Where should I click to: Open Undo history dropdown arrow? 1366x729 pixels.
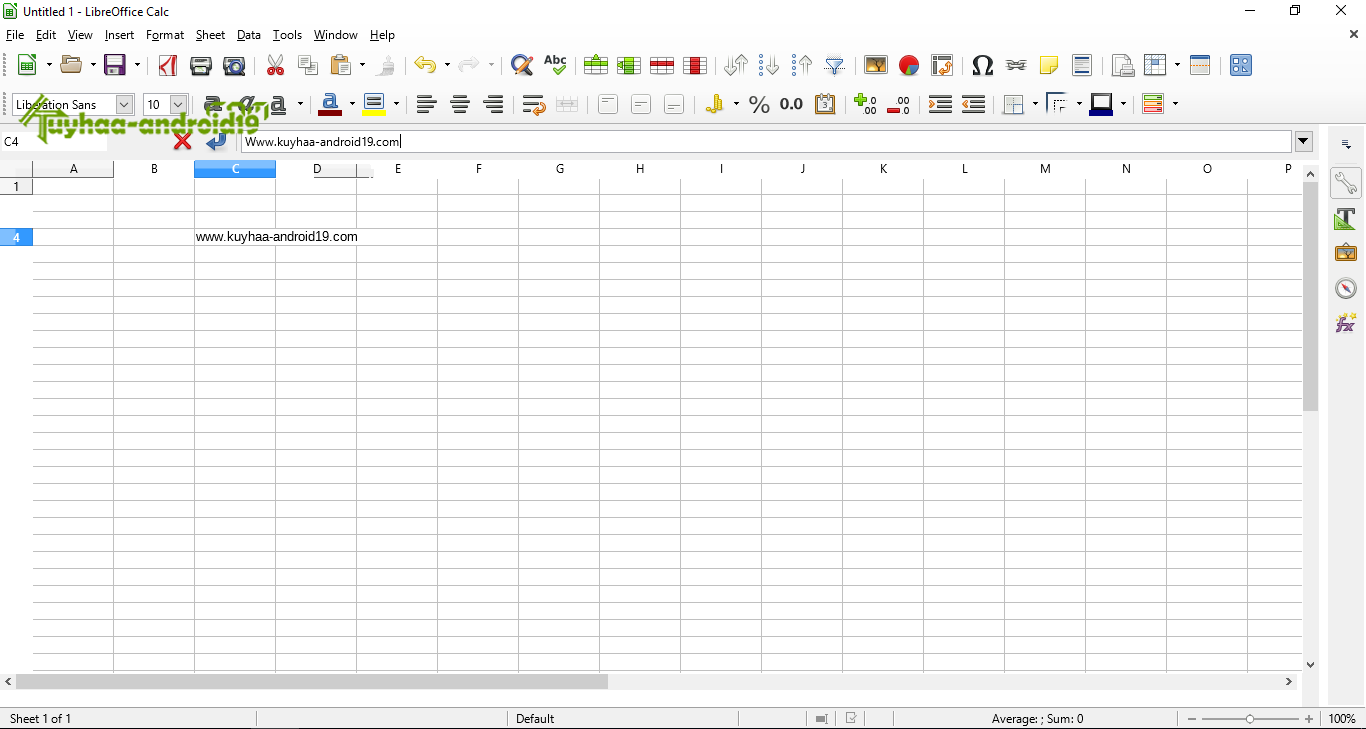447,65
